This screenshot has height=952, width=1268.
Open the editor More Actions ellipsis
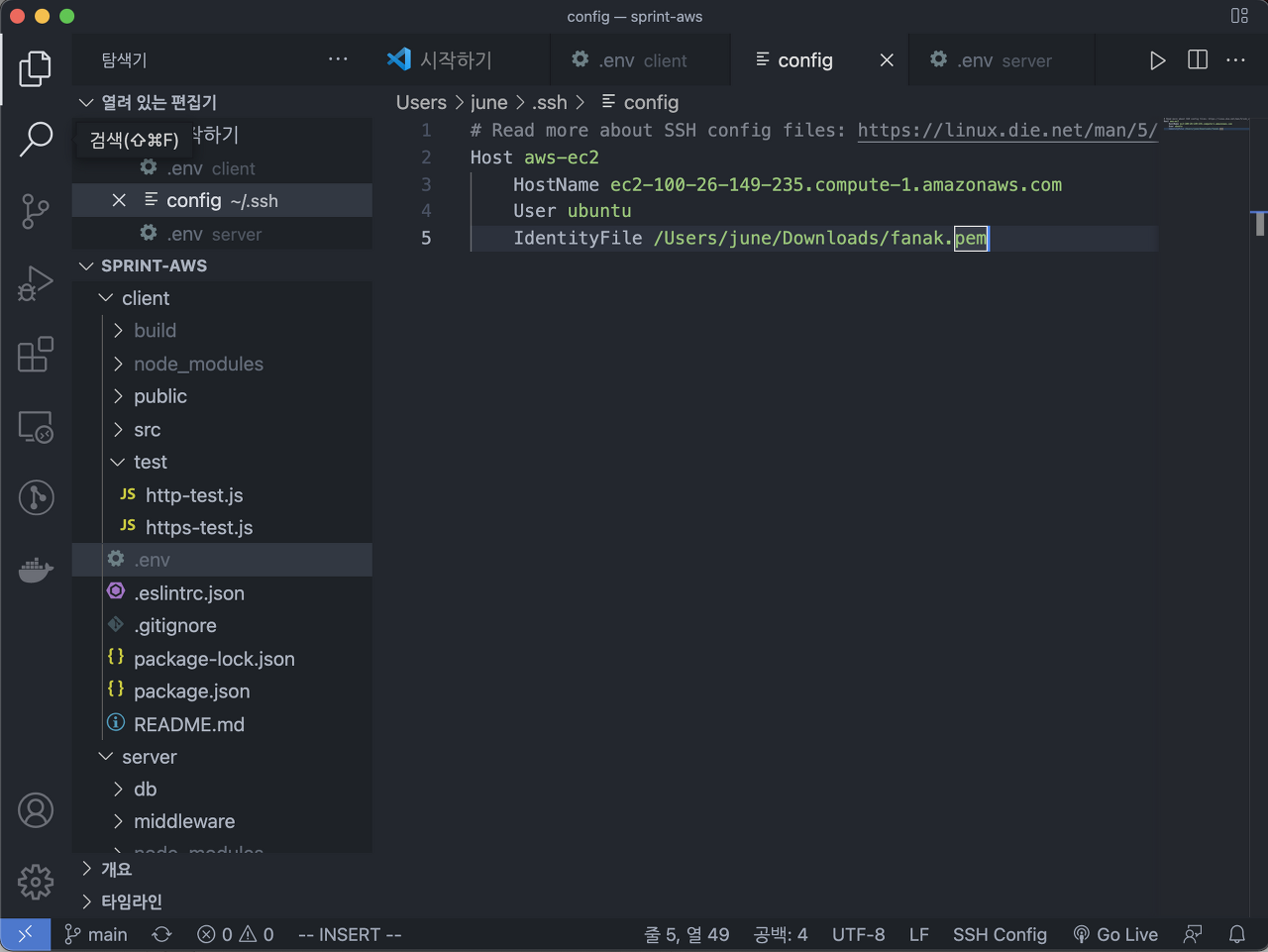[x=1235, y=60]
